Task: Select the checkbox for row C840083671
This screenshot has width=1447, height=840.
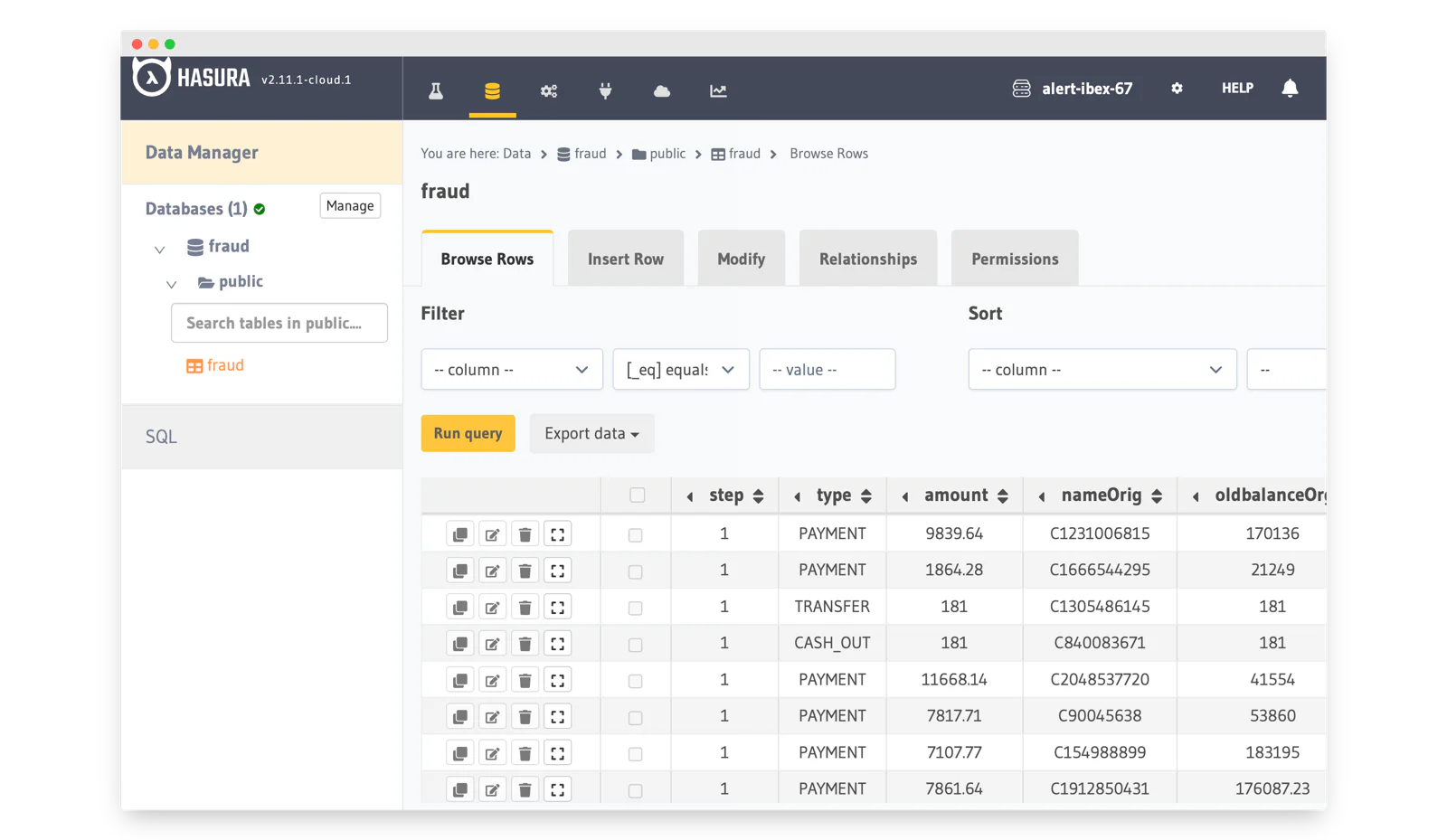Action: click(x=635, y=645)
